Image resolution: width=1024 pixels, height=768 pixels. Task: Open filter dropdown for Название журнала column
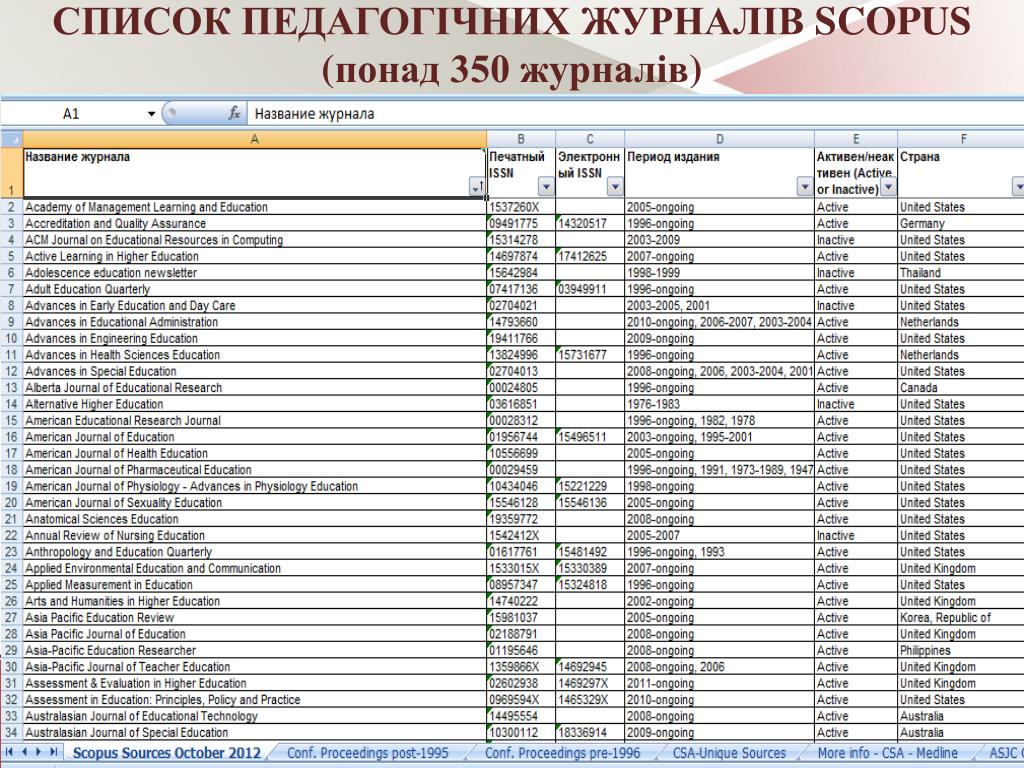(x=477, y=187)
